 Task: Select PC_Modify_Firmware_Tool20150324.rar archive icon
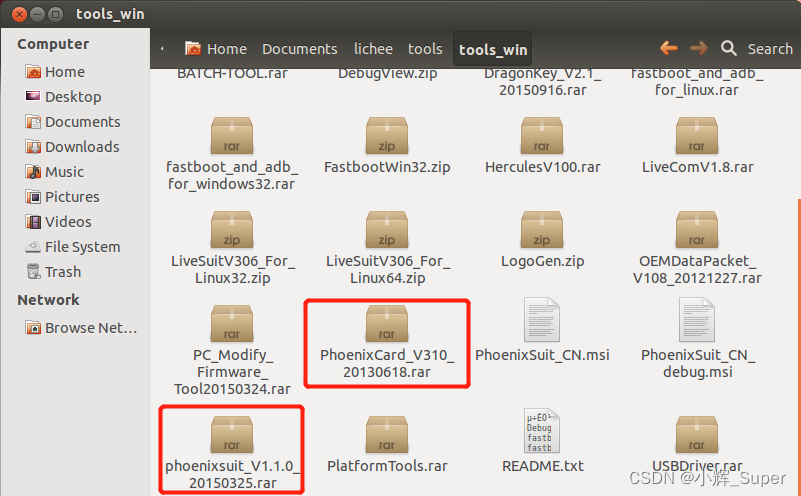click(x=232, y=324)
